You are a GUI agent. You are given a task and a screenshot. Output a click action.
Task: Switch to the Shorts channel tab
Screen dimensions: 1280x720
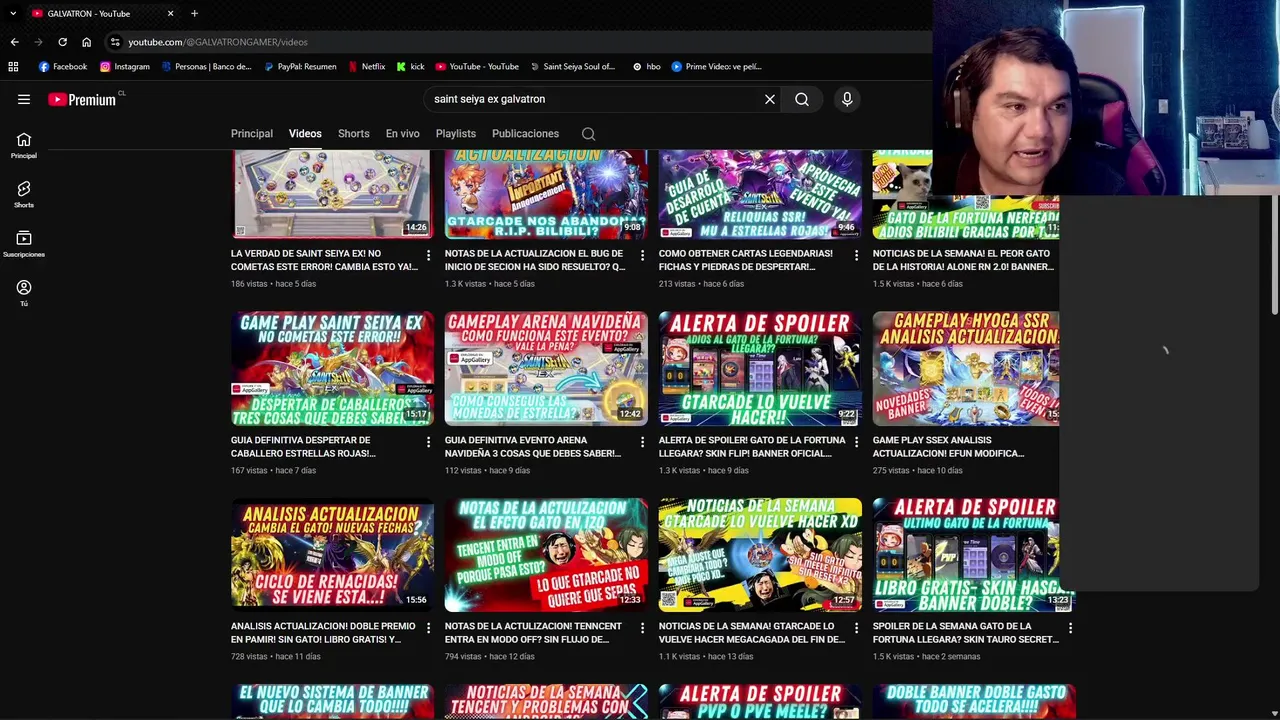point(353,134)
